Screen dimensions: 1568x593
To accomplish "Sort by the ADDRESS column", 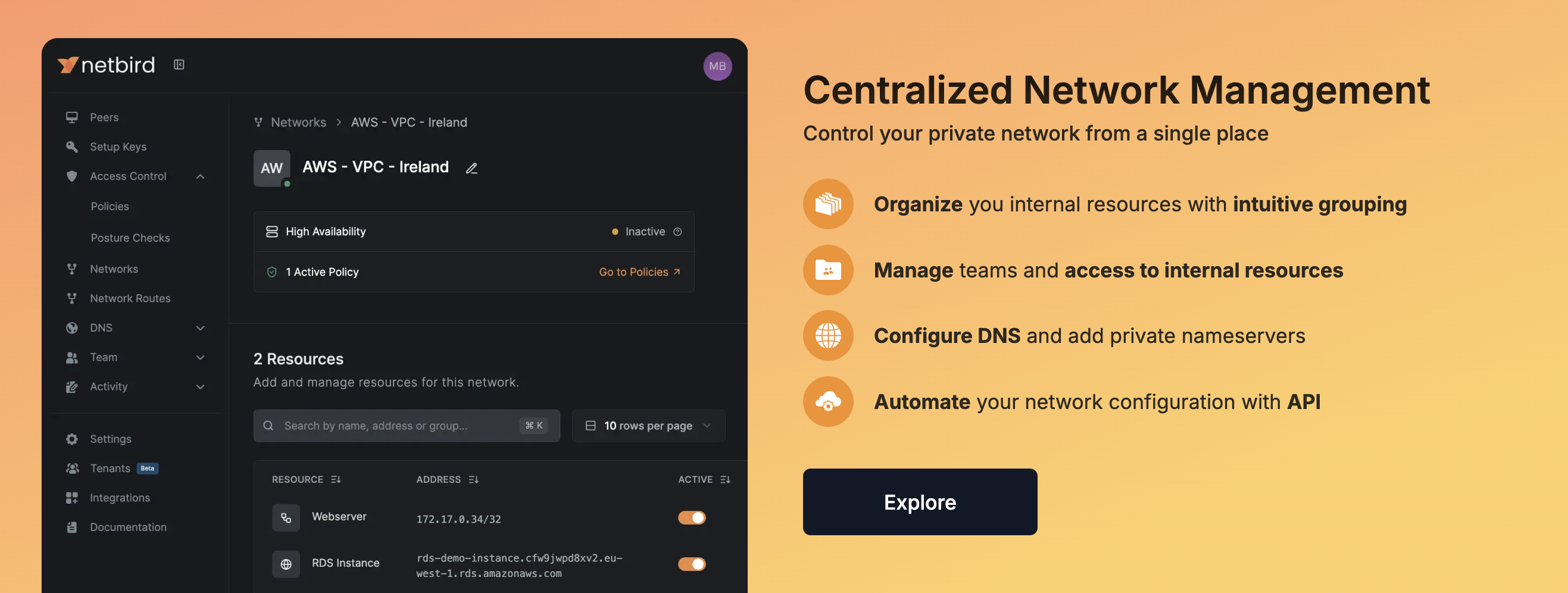I will click(448, 480).
